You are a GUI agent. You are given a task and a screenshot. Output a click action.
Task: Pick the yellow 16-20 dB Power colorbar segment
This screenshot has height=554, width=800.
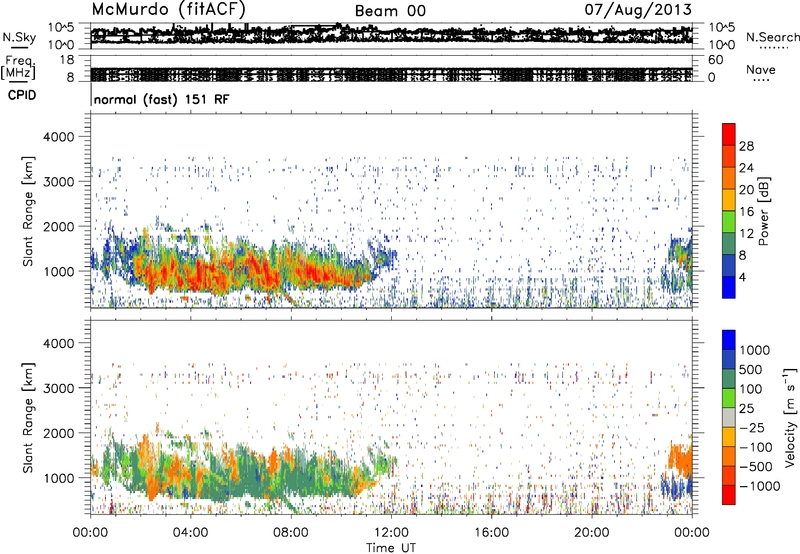[729, 200]
